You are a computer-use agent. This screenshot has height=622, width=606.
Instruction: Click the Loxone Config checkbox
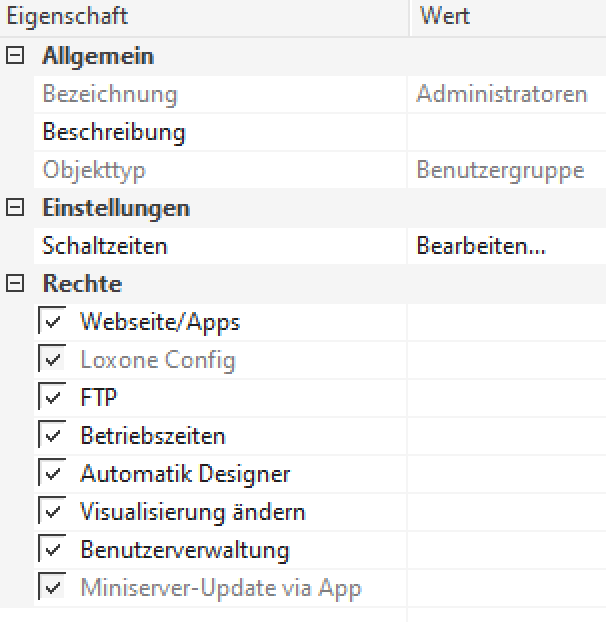coord(52,360)
